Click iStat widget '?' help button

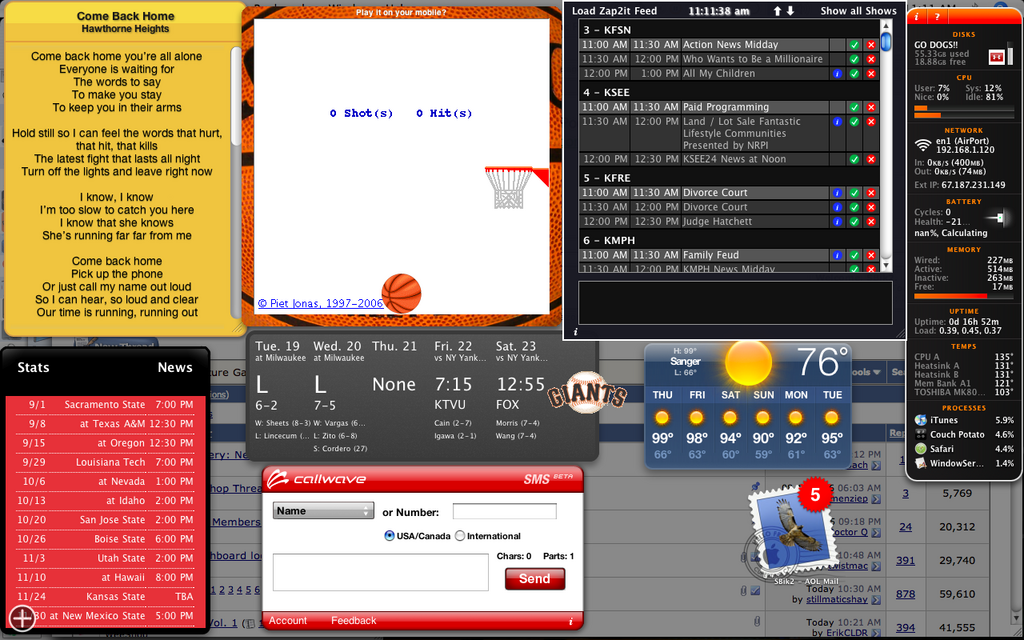[937, 17]
